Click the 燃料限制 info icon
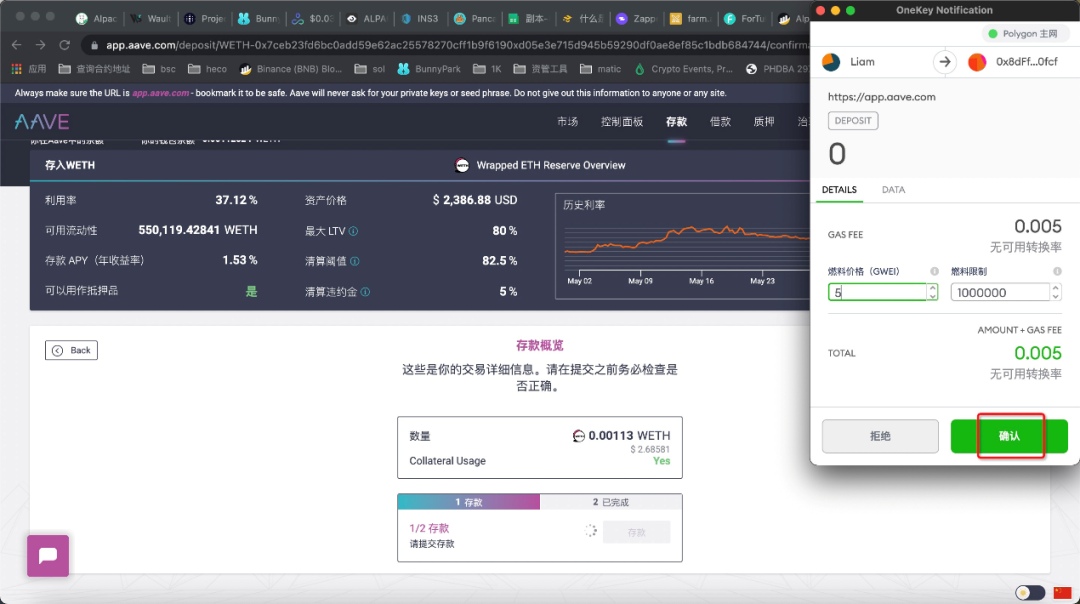Screen dimensions: 1080x604 point(1058,271)
